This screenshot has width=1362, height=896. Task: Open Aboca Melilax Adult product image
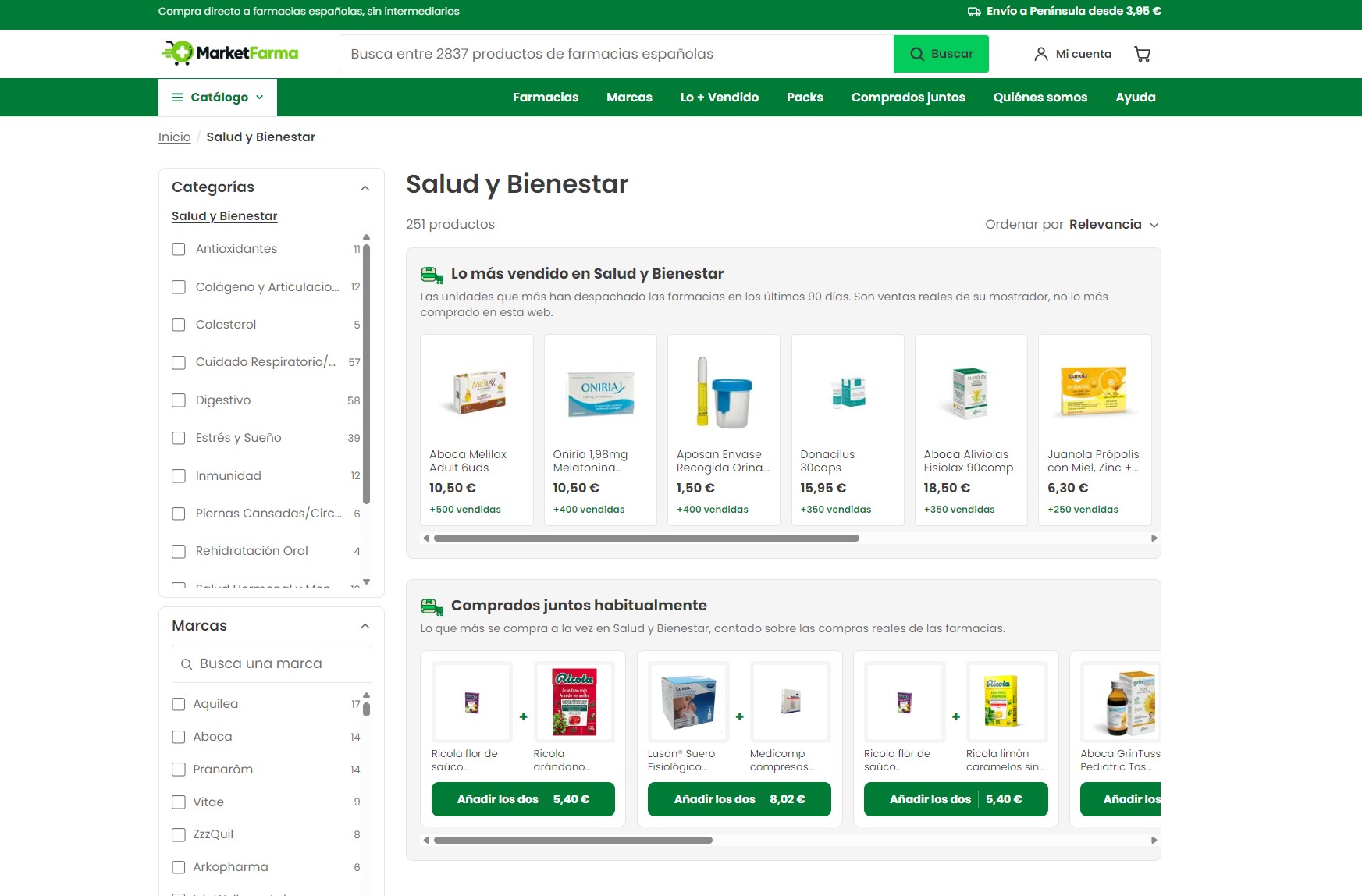477,391
